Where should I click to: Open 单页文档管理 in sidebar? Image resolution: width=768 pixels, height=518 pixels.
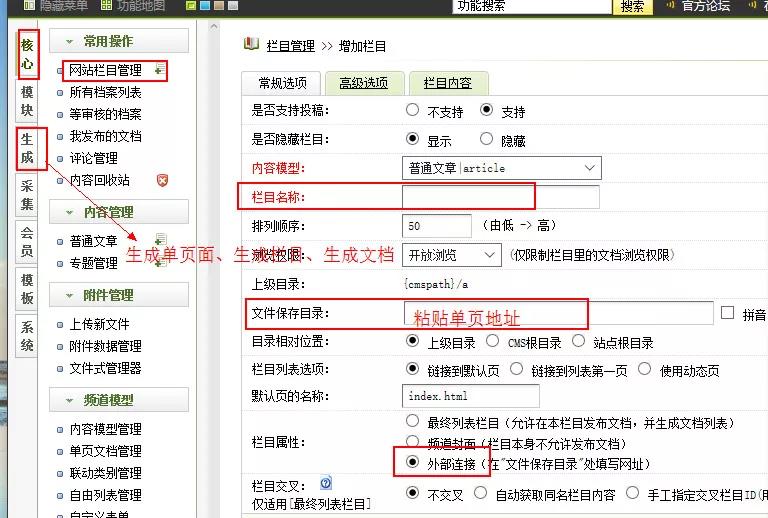pyautogui.click(x=105, y=451)
